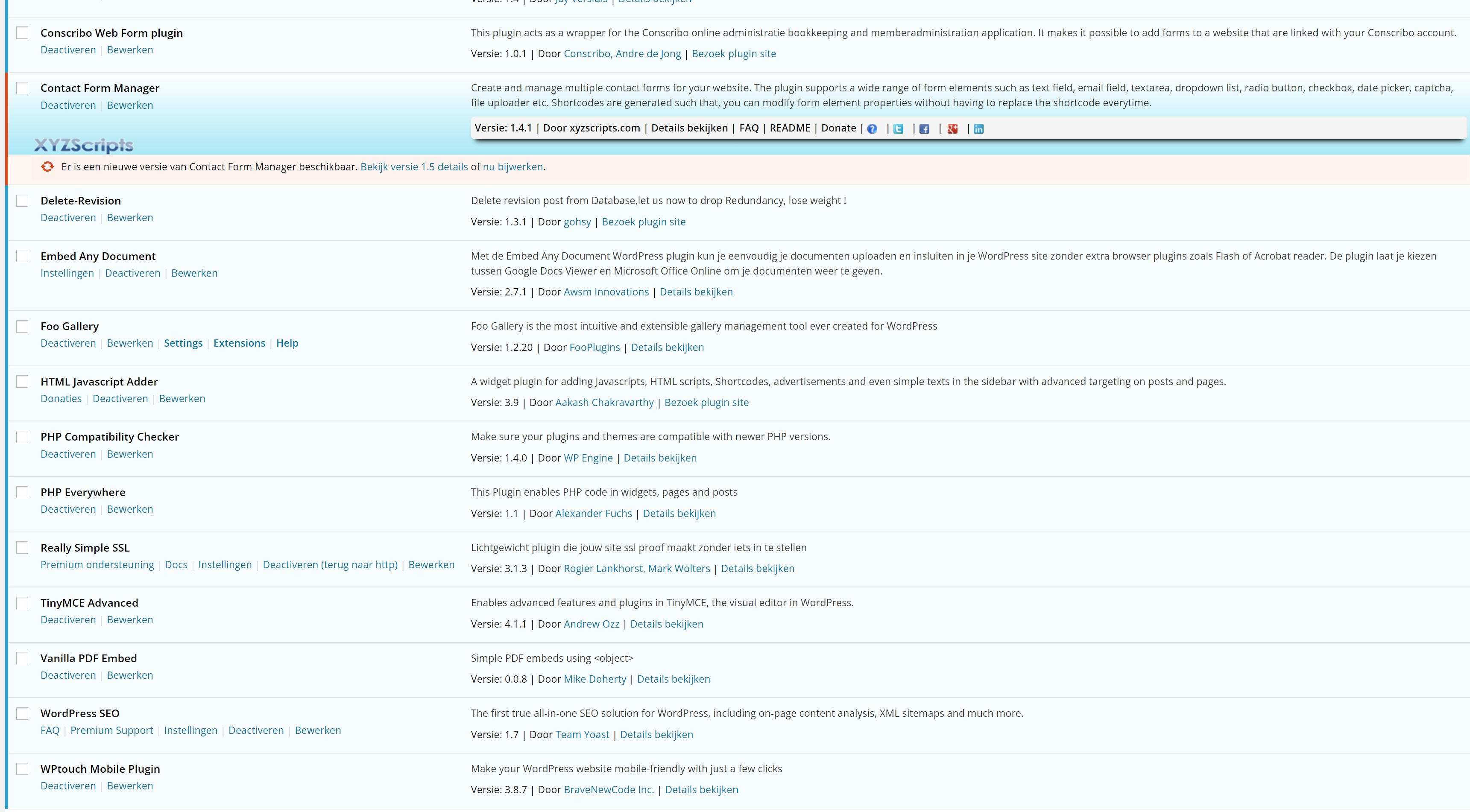The height and width of the screenshot is (812, 1470).
Task: Open the xyzscripts.com author link
Action: [x=605, y=129]
